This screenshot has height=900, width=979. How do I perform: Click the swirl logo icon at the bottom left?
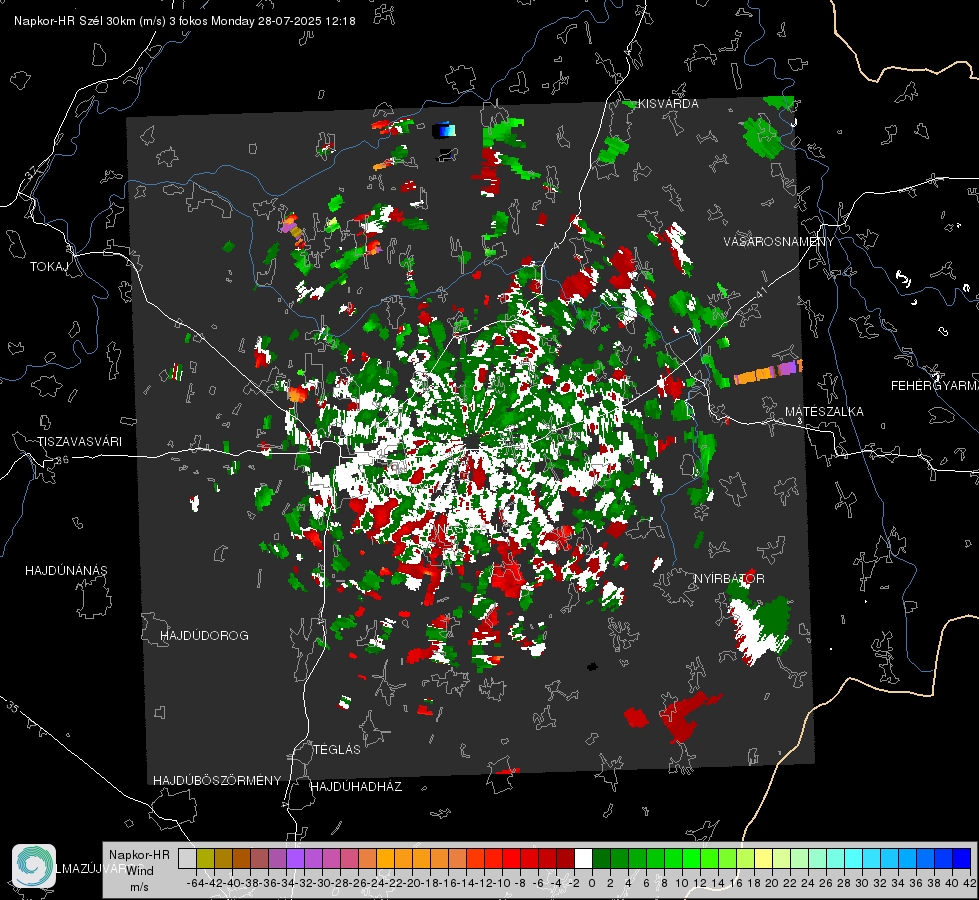[x=34, y=866]
